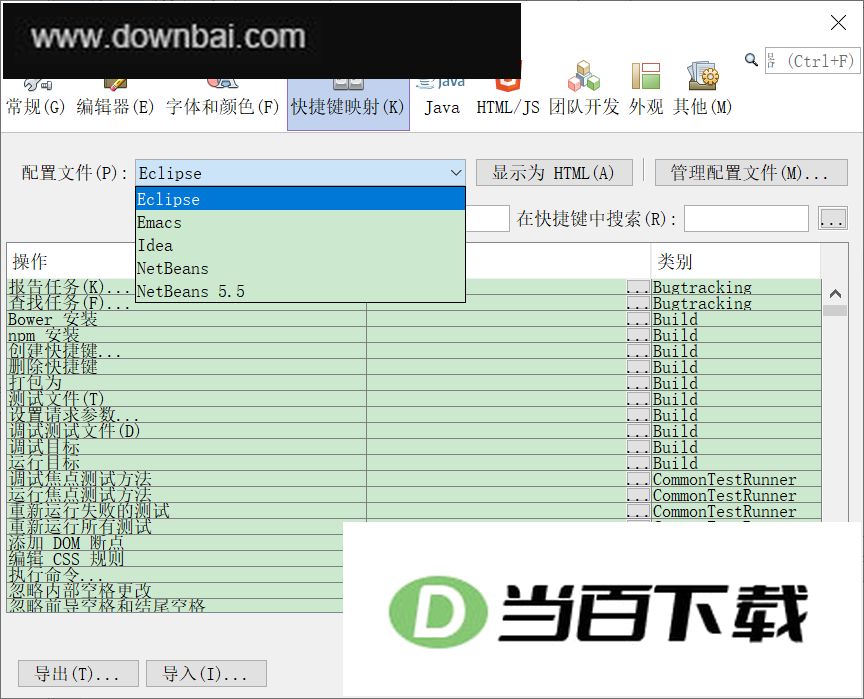864x699 pixels.
Task: Close the options dialog window
Action: click(838, 23)
